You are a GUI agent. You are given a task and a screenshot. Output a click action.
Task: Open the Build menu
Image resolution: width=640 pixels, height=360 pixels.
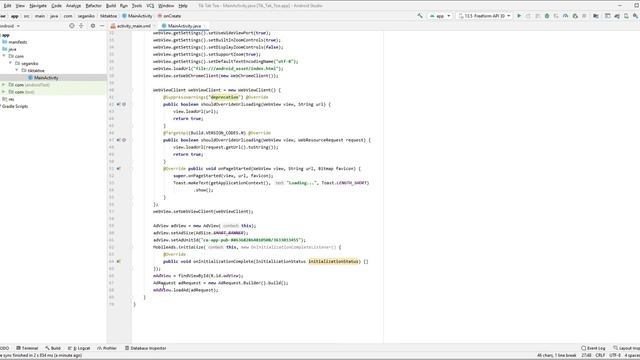tap(111, 6)
